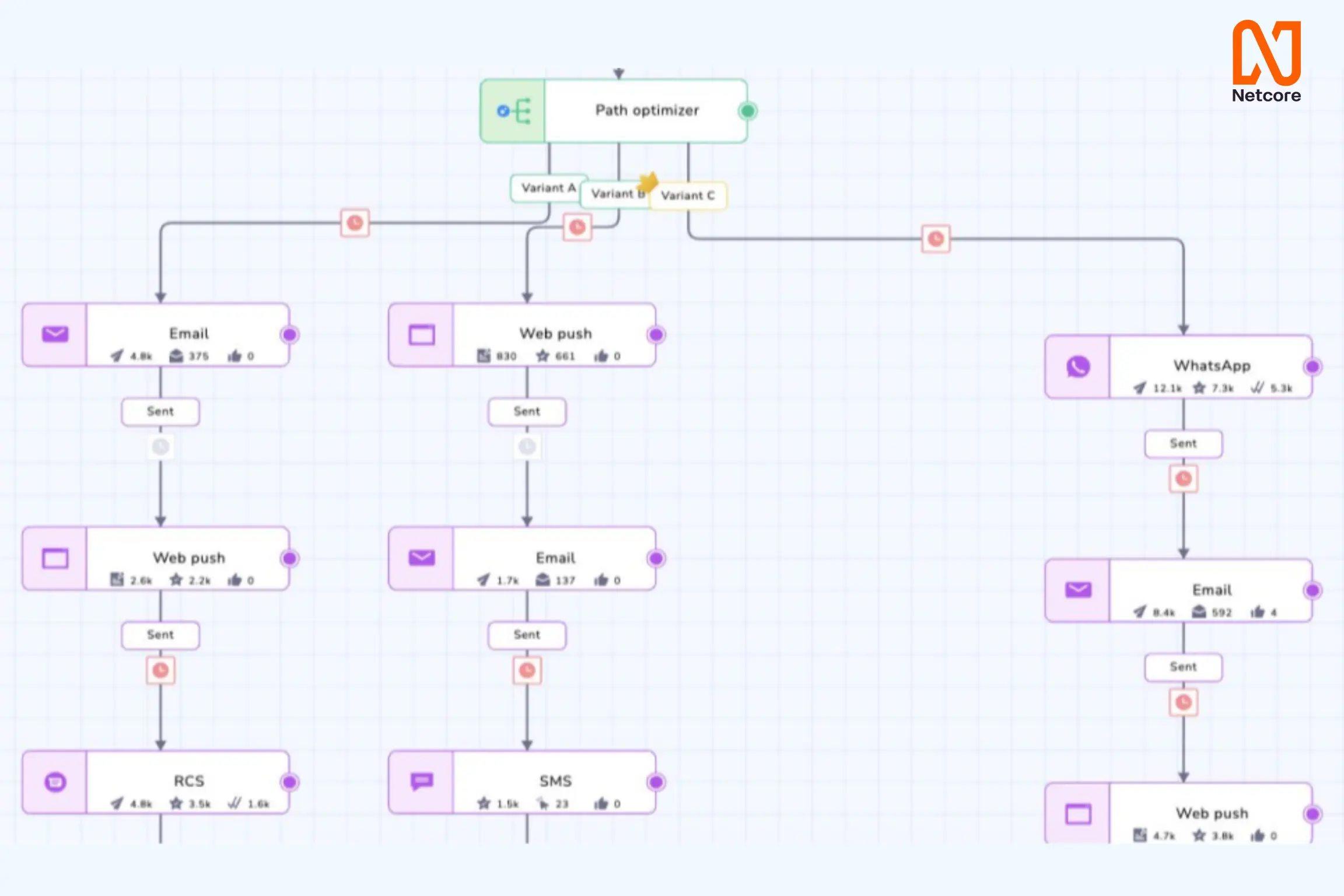
Task: Click the 'Path optimizer' title text
Action: tap(647, 110)
